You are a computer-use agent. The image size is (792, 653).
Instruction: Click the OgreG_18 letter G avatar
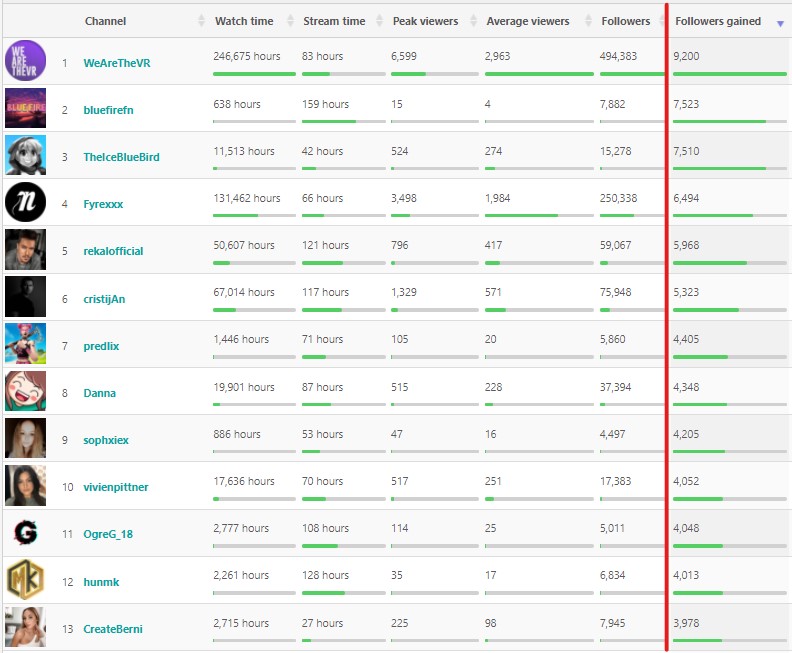(25, 533)
